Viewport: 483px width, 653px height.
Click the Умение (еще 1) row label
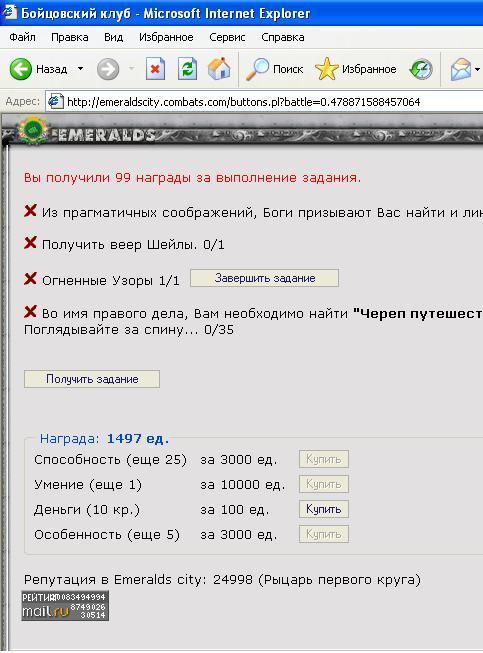click(88, 485)
